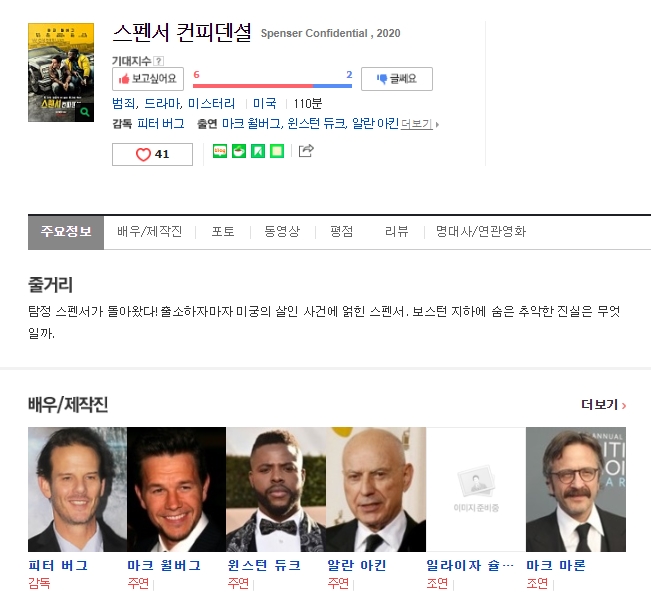Click the fourth light green share icon
Screen dimensions: 651x613
point(277,151)
